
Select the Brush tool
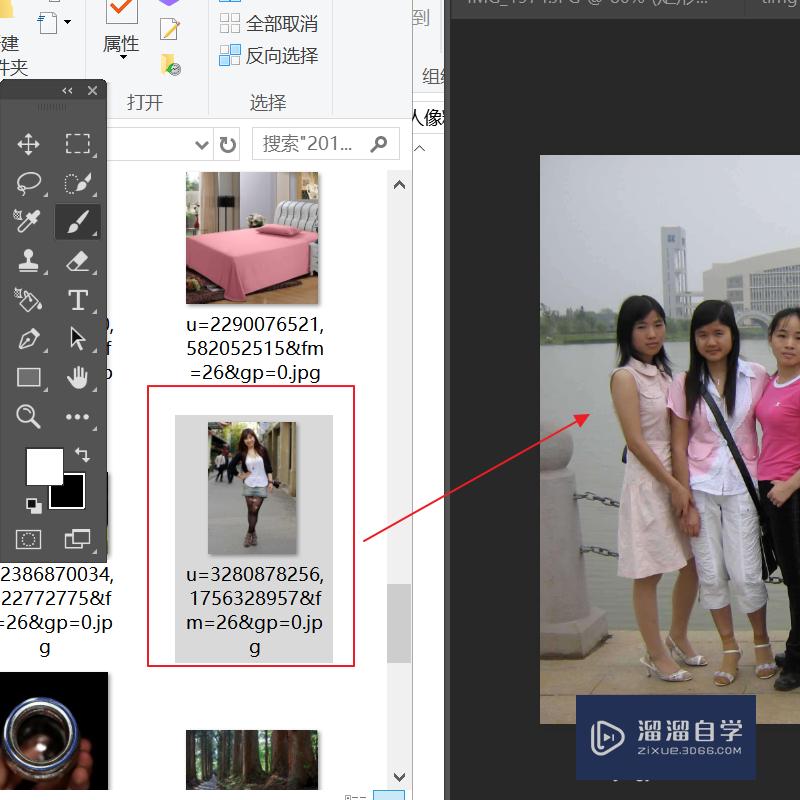click(x=77, y=221)
